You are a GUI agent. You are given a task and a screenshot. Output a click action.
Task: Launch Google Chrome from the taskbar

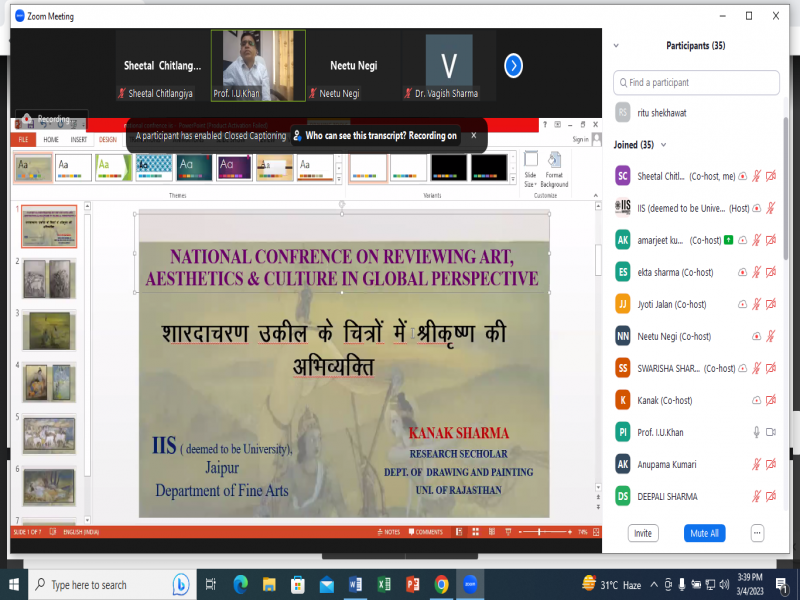click(441, 584)
